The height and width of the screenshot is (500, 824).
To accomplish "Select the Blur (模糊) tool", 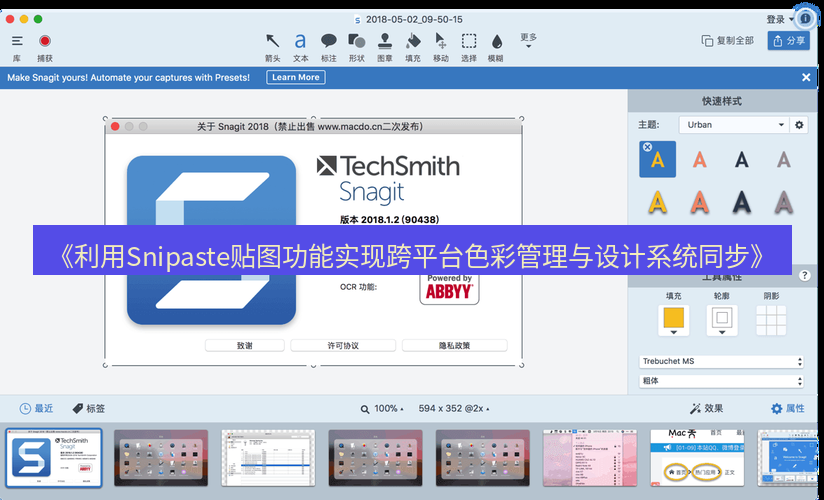I will pyautogui.click(x=496, y=41).
